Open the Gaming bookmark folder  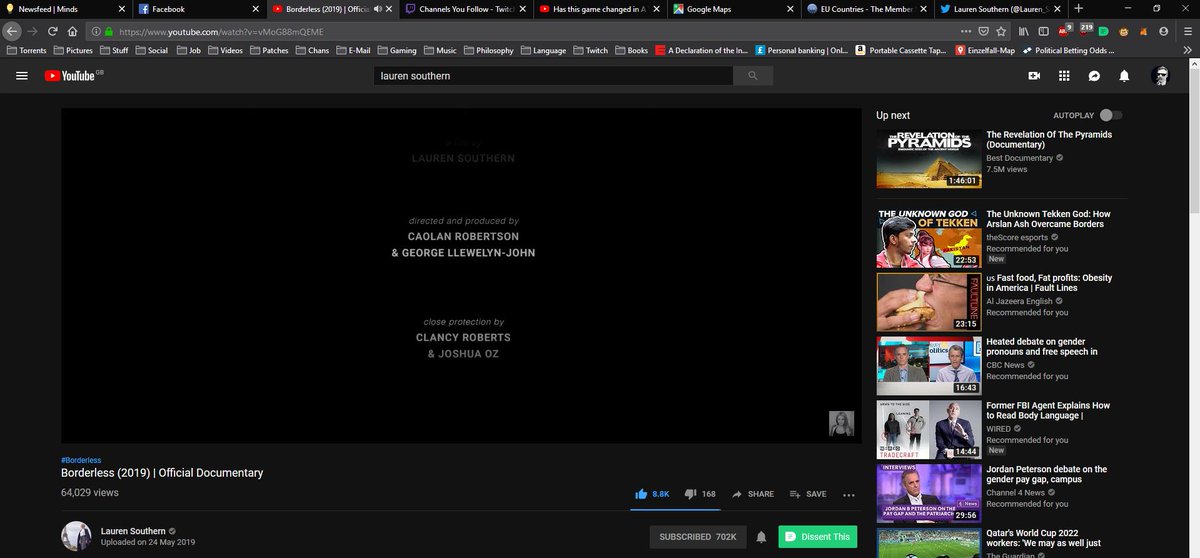[x=397, y=50]
